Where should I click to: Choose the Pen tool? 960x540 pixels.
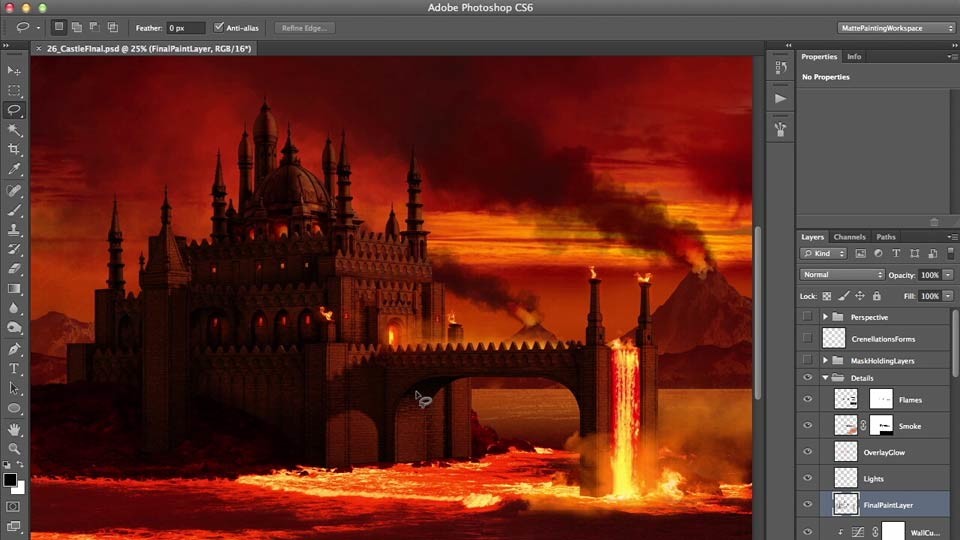tap(13, 349)
